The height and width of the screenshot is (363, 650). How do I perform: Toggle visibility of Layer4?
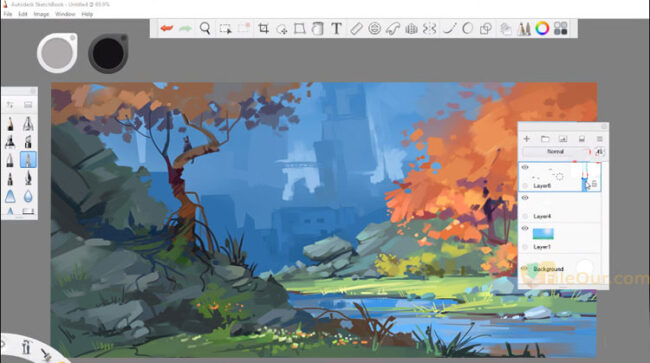click(525, 198)
